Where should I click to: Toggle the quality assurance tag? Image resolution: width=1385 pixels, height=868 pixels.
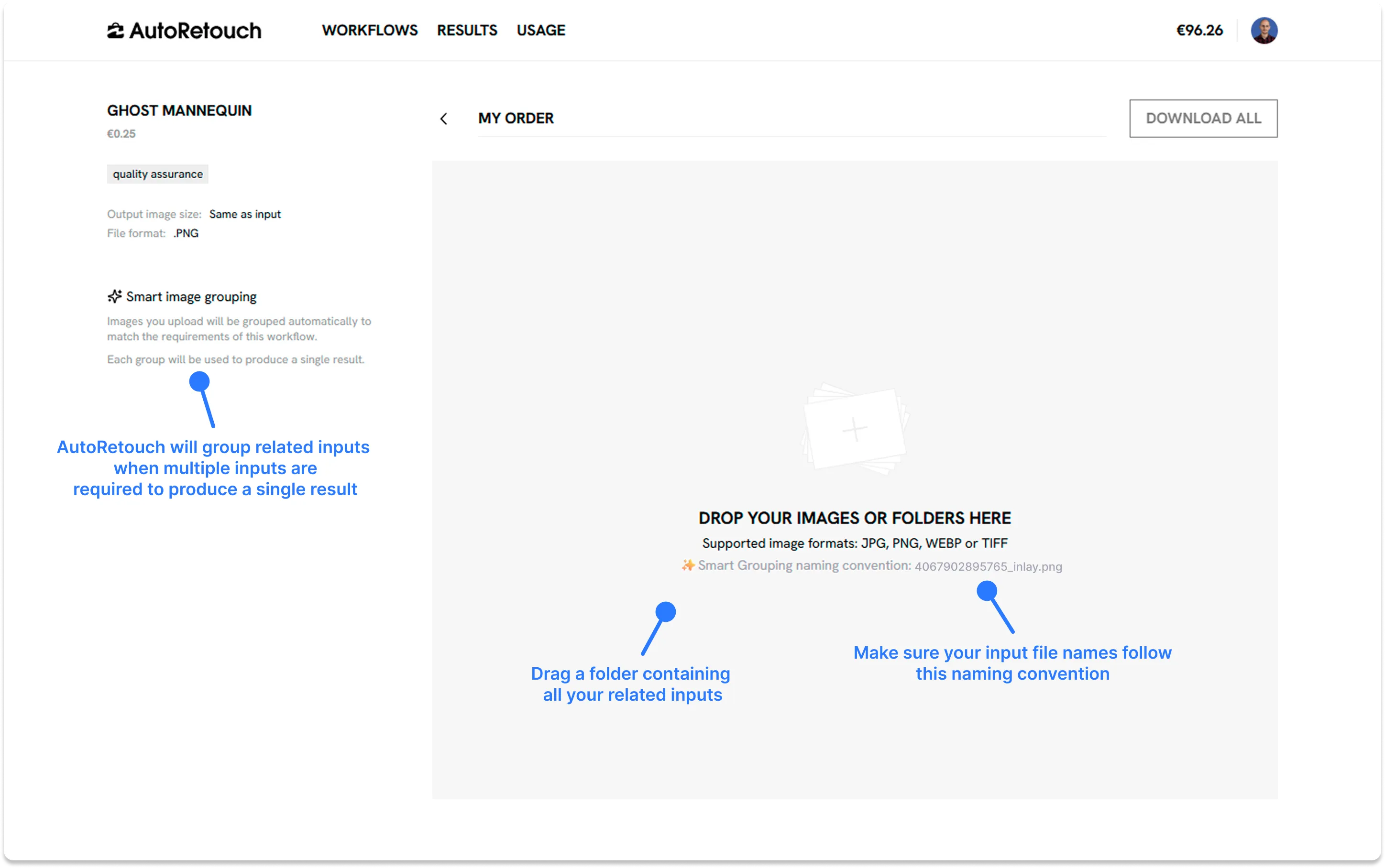157,174
